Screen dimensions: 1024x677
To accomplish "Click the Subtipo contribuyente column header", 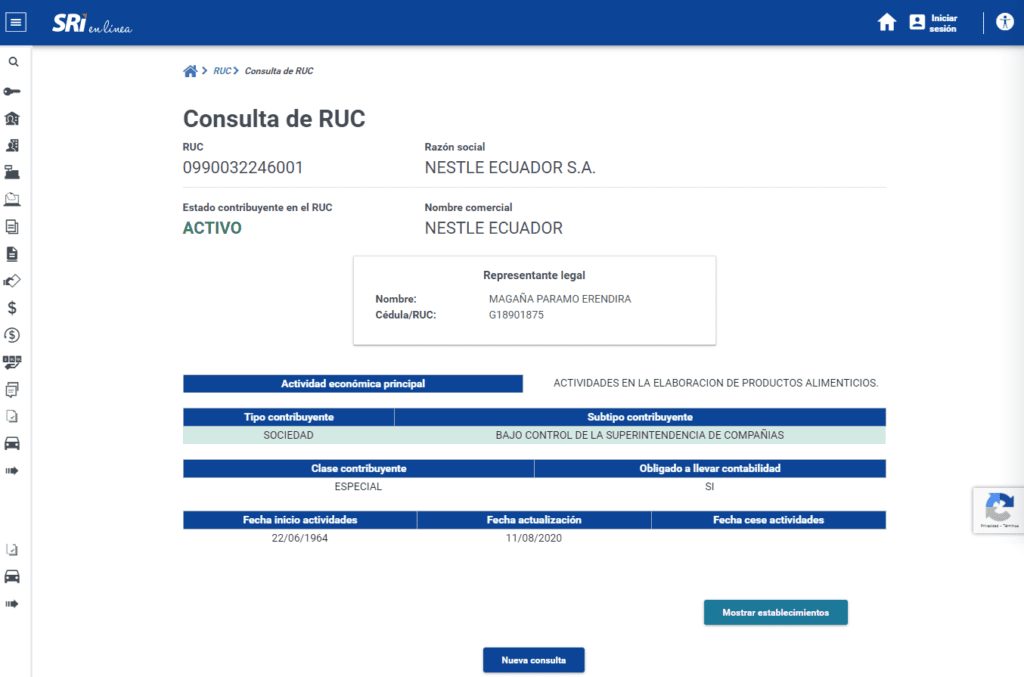I will (x=640, y=417).
